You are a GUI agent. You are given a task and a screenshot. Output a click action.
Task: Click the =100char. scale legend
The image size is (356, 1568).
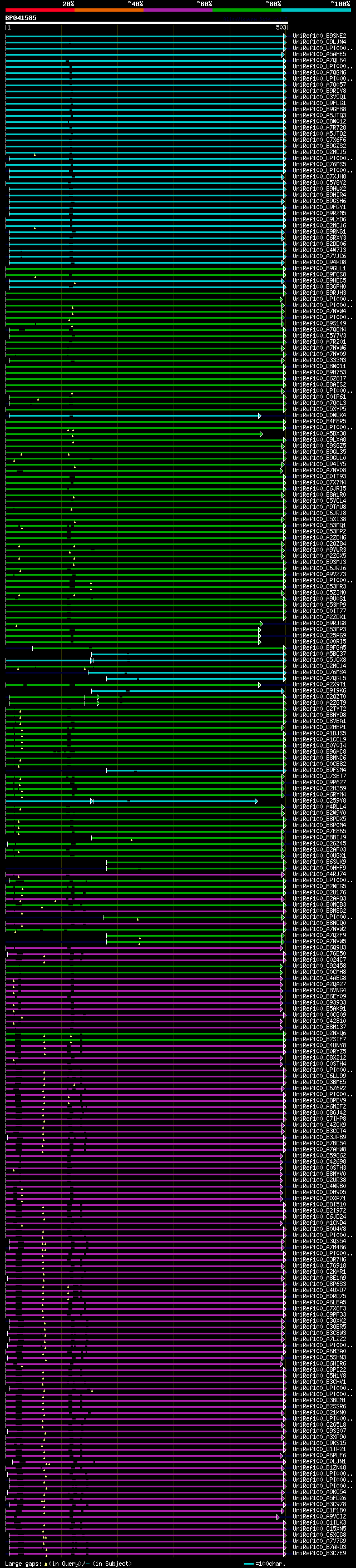pyautogui.click(x=266, y=1564)
